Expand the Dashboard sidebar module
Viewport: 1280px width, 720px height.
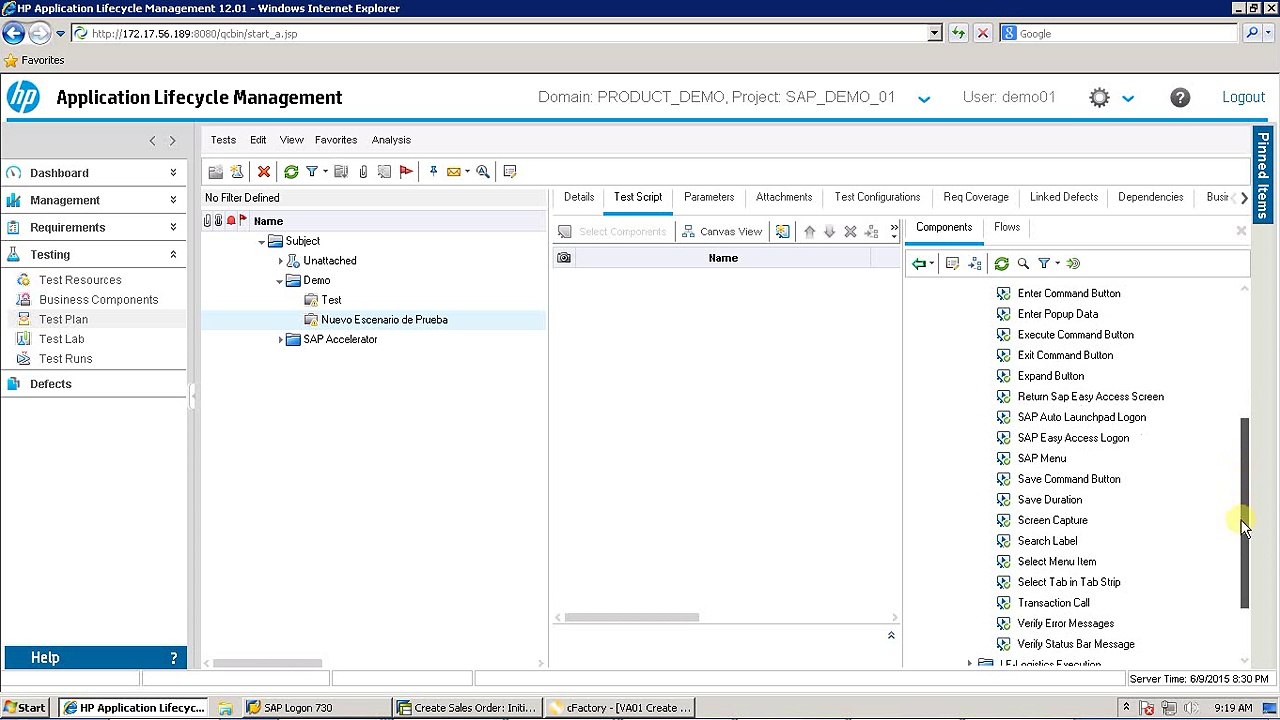coord(173,173)
